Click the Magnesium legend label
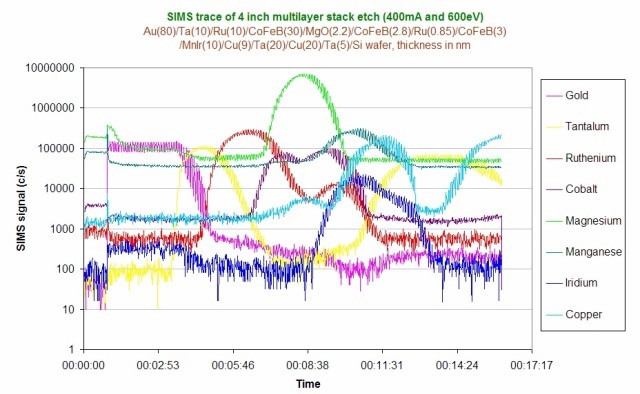The width and height of the screenshot is (640, 394). click(593, 221)
